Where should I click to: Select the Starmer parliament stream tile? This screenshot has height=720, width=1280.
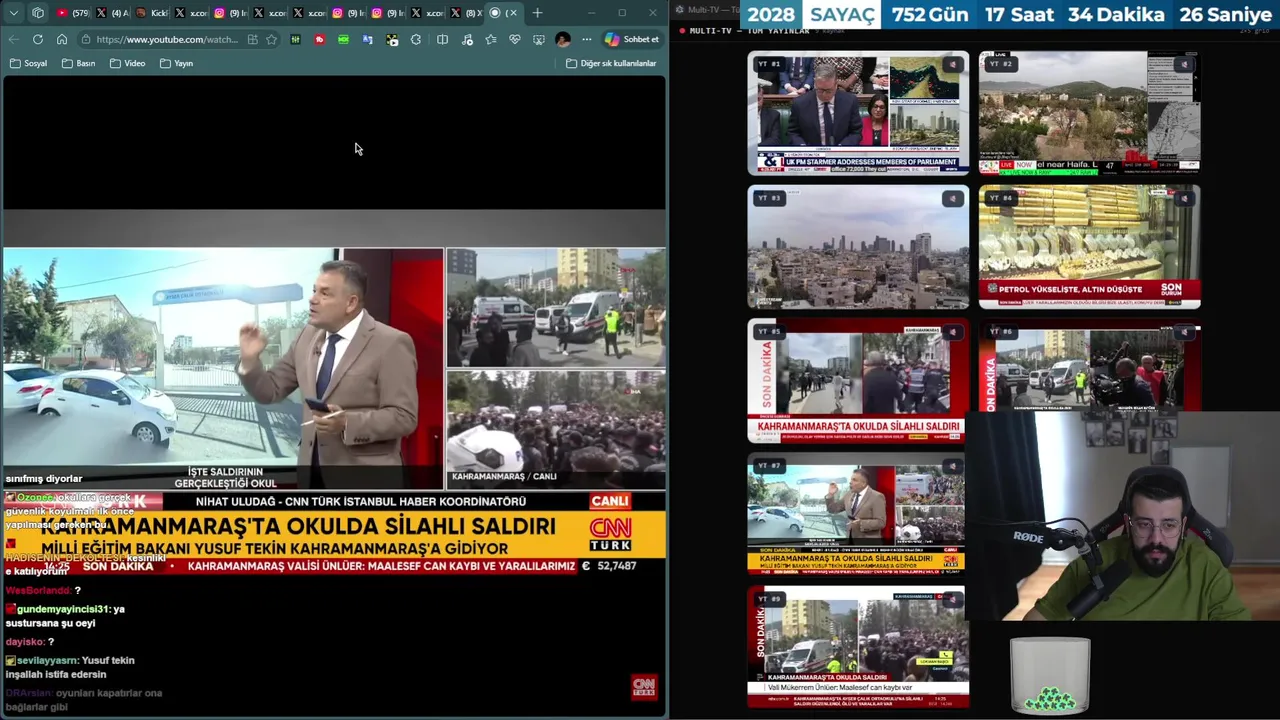[858, 113]
